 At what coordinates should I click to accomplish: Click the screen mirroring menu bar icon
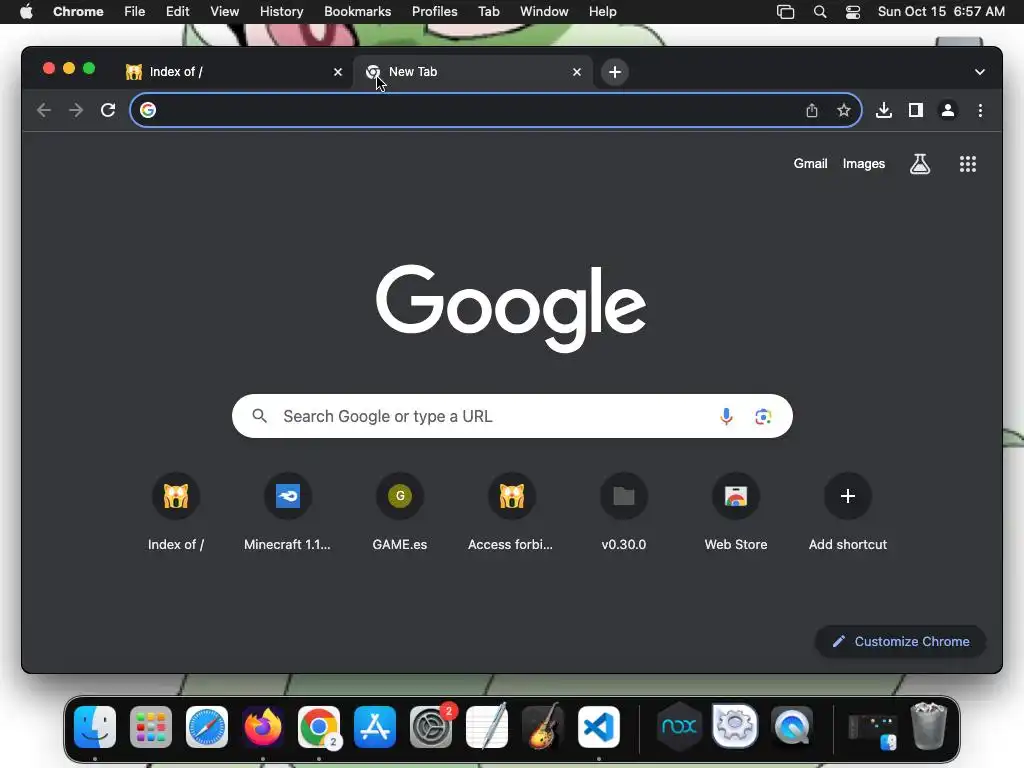pos(786,12)
